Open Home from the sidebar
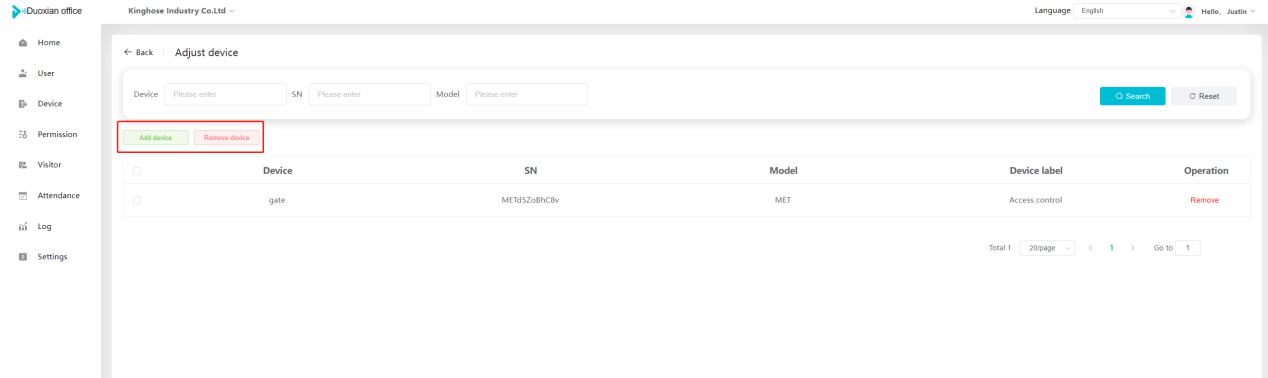This screenshot has height=378, width=1268. 49,42
